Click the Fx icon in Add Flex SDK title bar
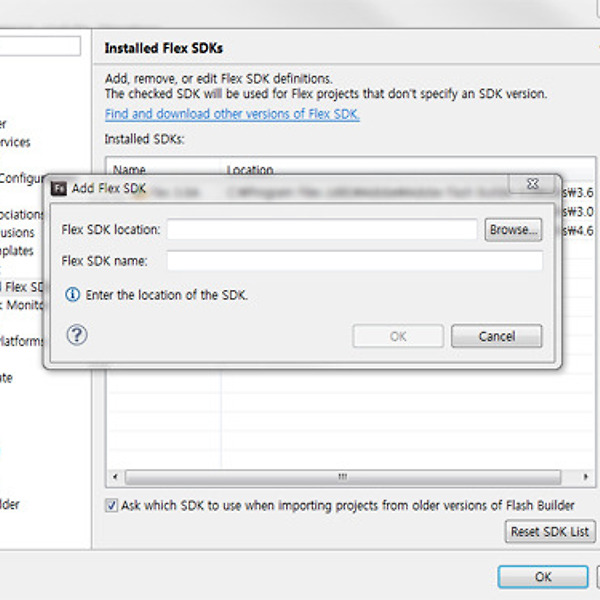The height and width of the screenshot is (600, 600). click(59, 187)
